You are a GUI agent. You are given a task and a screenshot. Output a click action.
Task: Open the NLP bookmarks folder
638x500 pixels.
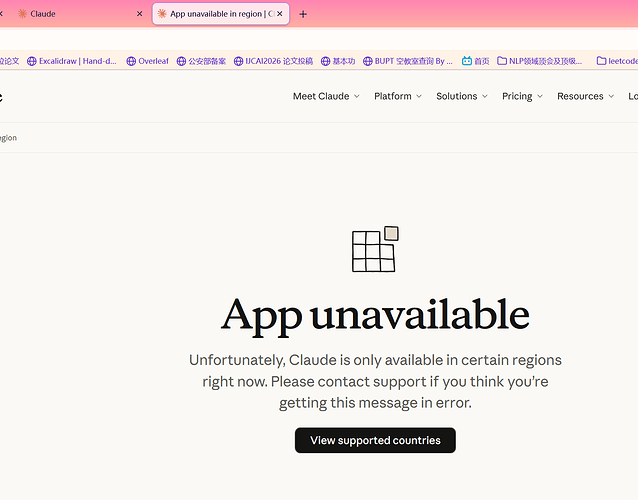click(x=540, y=61)
